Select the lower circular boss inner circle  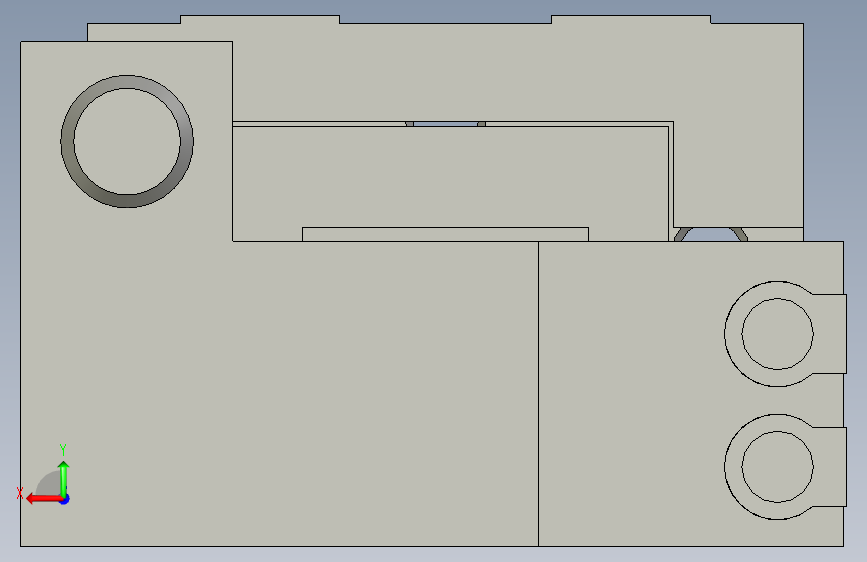point(777,467)
